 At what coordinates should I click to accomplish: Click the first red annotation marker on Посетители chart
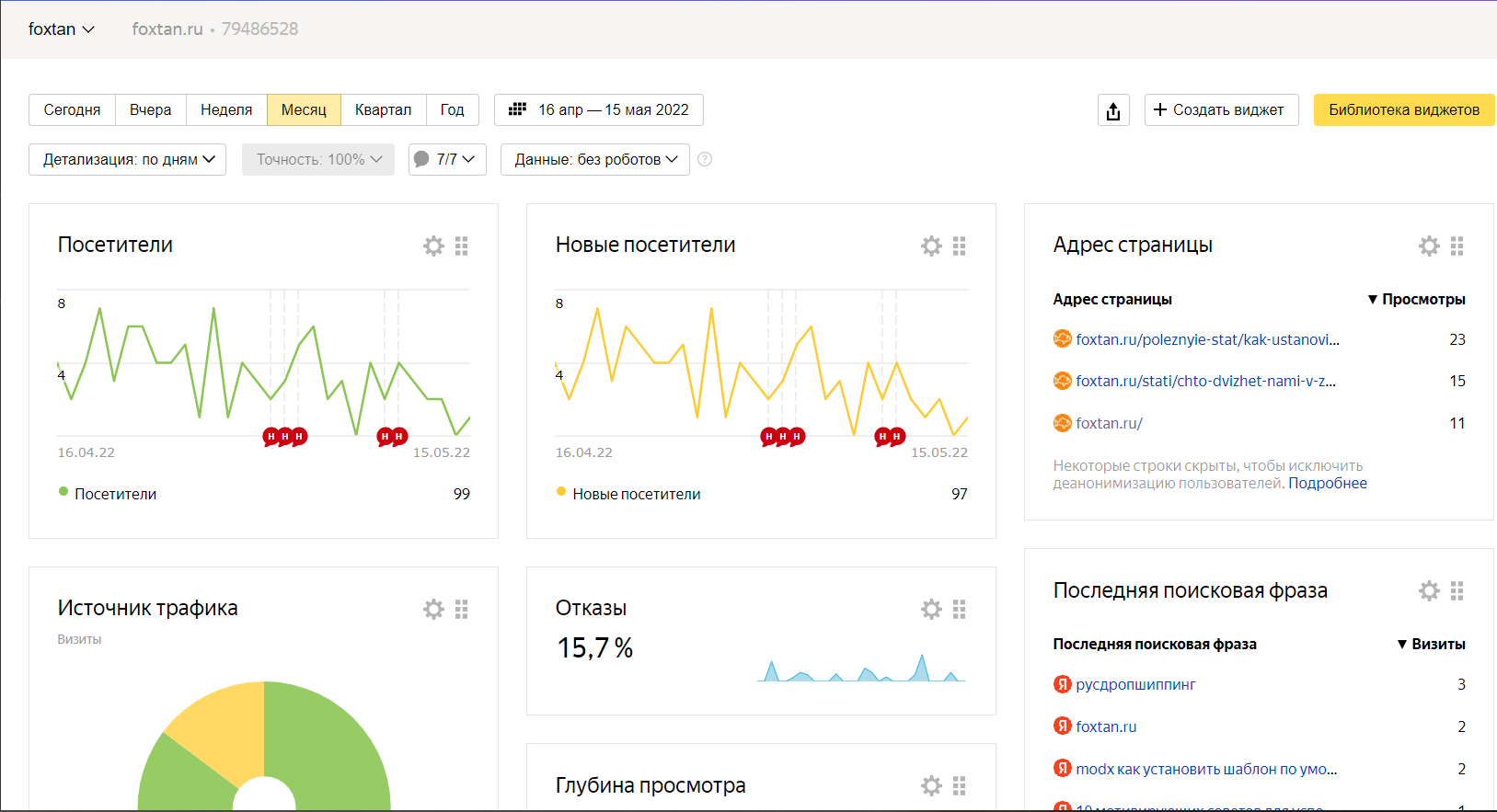click(271, 437)
